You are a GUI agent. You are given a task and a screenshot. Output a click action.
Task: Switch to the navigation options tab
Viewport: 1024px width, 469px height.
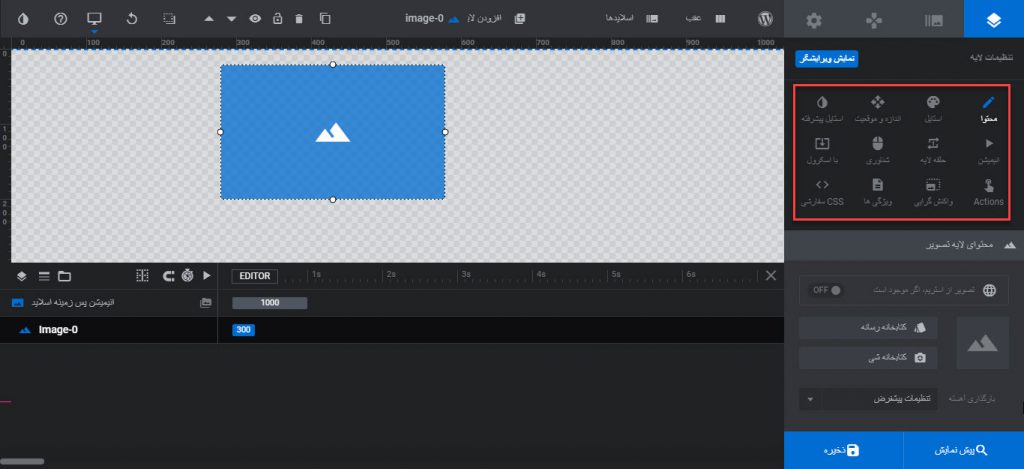point(874,20)
